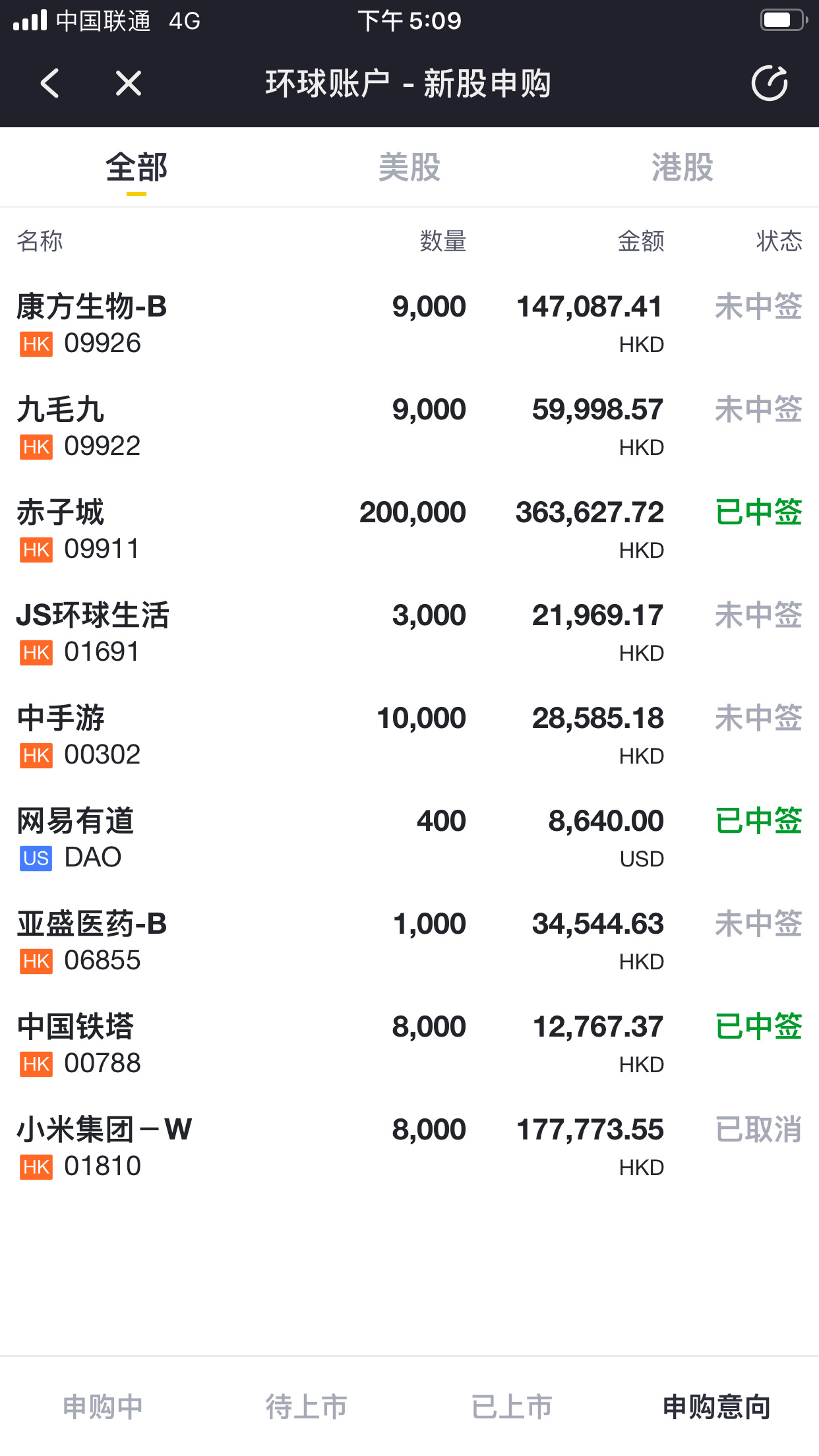The height and width of the screenshot is (1456, 819).
Task: Close the page with the X icon
Action: point(129,84)
